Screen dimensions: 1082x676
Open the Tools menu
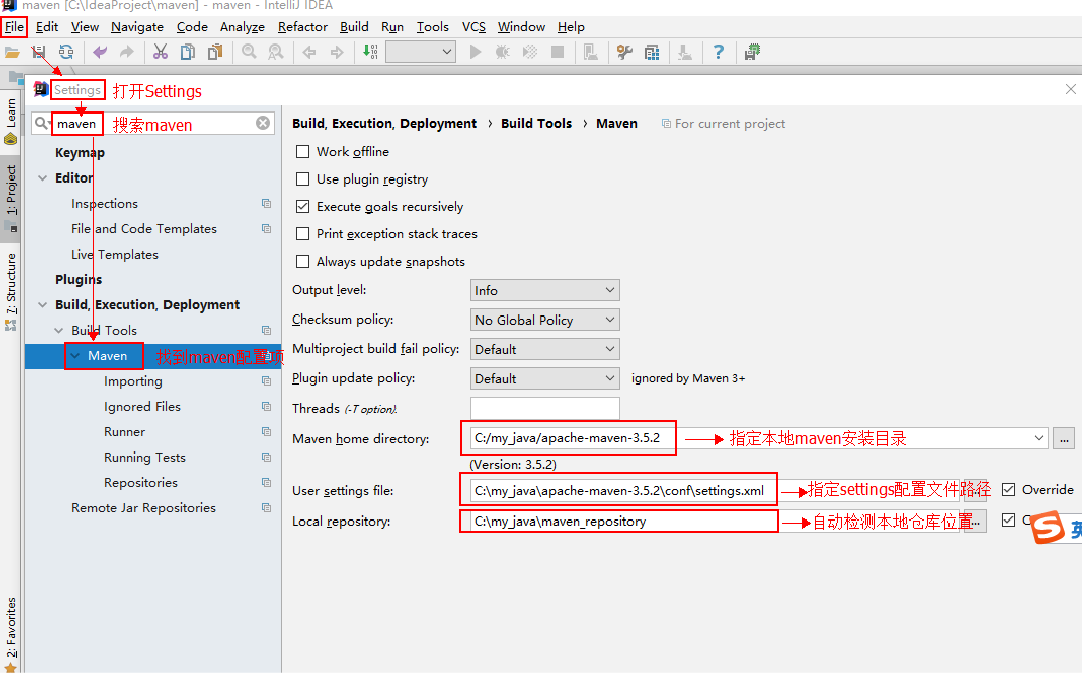pos(433,27)
